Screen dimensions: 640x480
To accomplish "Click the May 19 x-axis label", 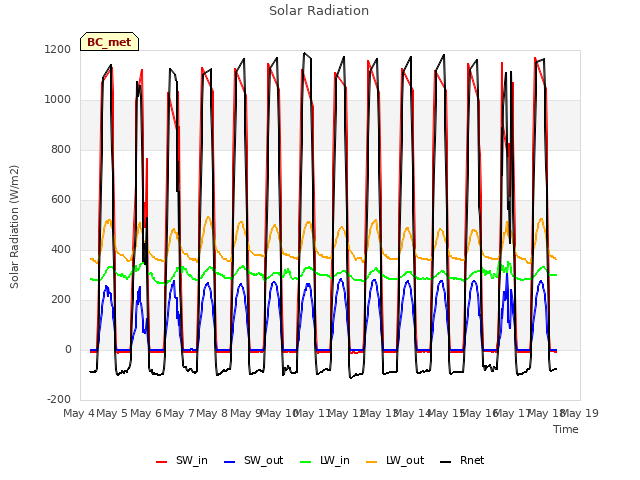I will [580, 413].
